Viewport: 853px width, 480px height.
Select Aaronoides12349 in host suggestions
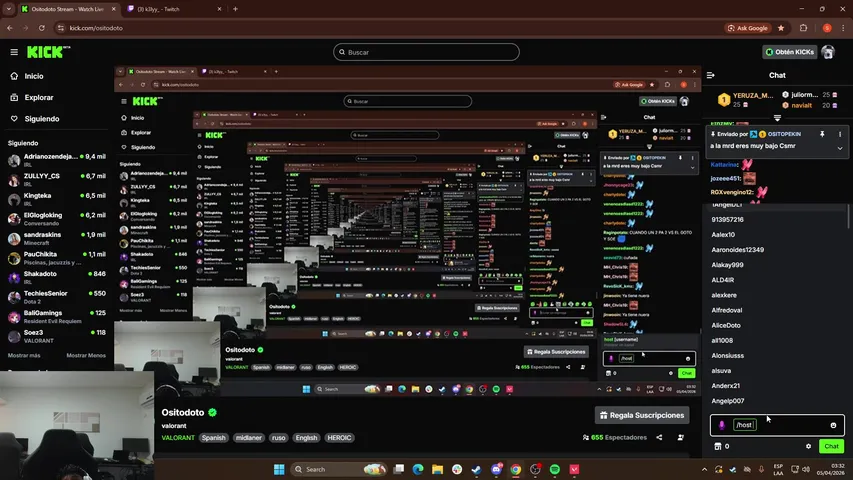point(738,250)
